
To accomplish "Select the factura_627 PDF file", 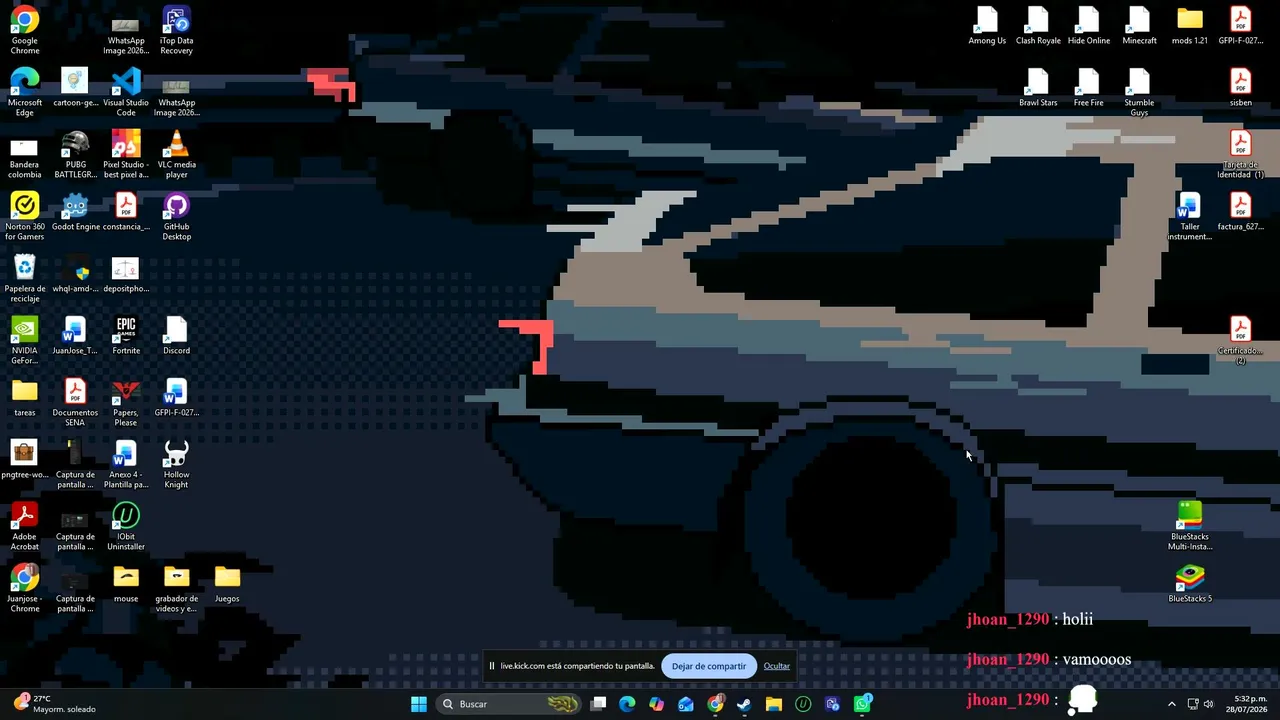I will pos(1241,212).
